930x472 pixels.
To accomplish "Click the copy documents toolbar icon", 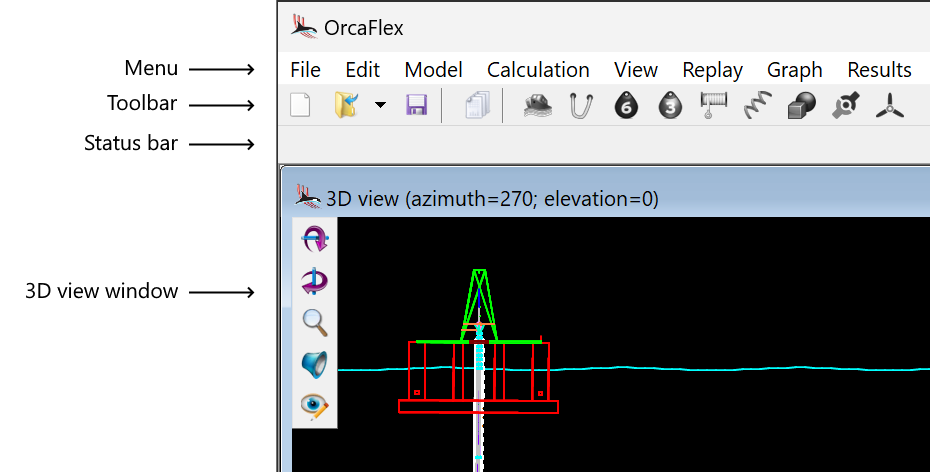I will [477, 105].
